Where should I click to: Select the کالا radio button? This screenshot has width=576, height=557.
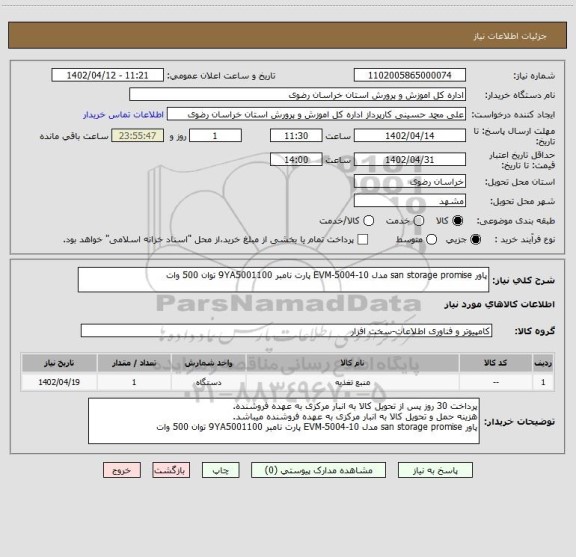(458, 220)
